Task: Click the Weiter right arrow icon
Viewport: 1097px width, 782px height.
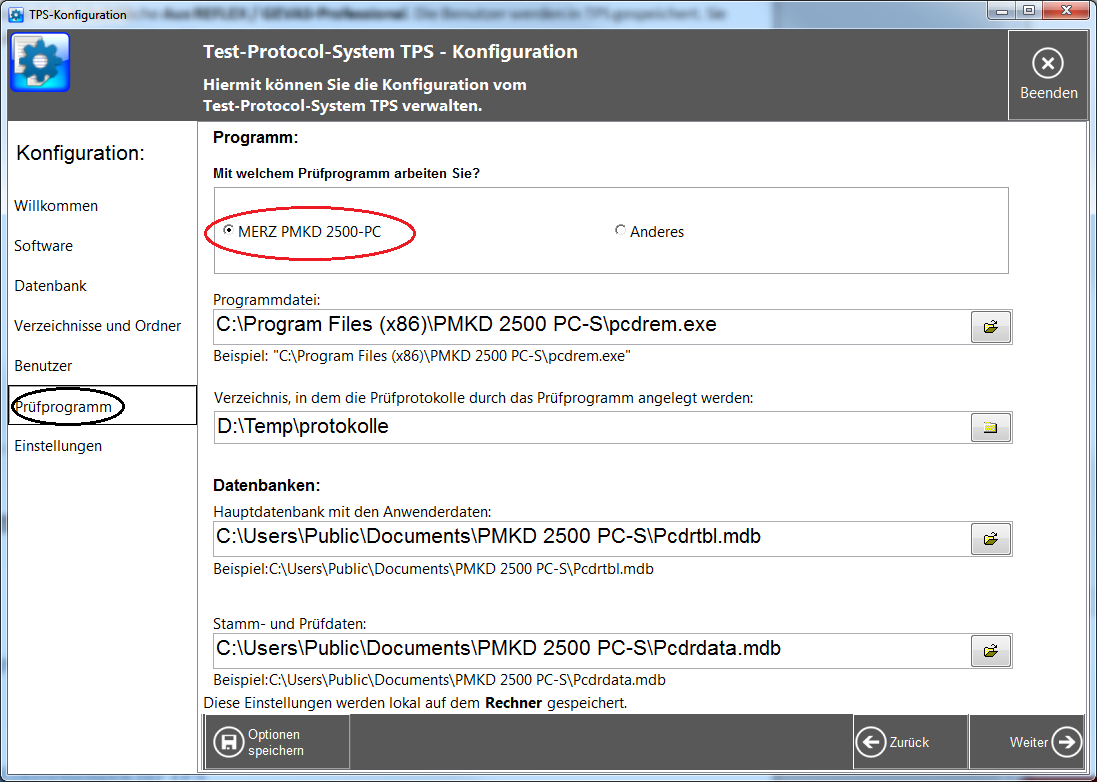Action: pos(1066,741)
